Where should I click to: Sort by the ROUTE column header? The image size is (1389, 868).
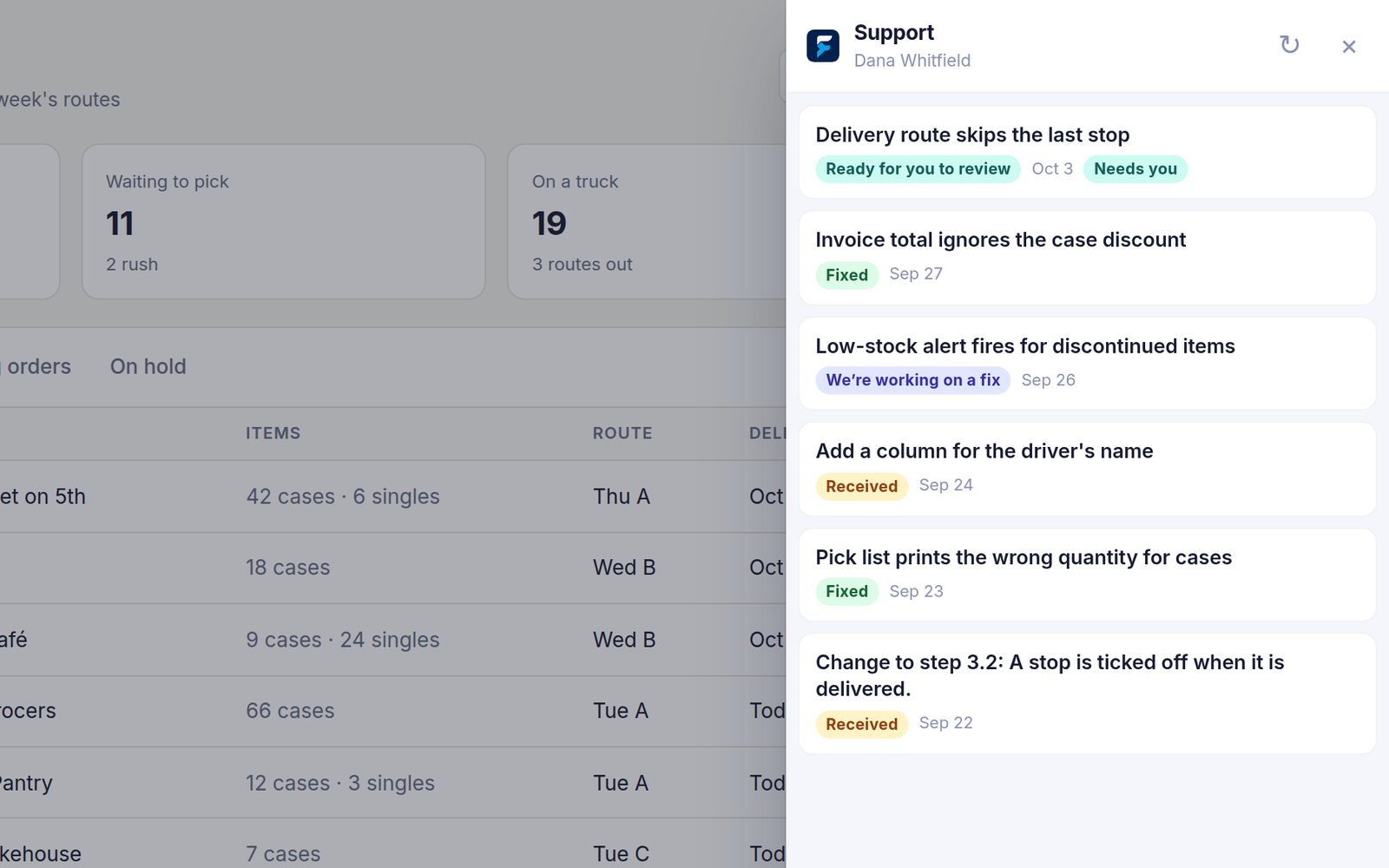622,433
